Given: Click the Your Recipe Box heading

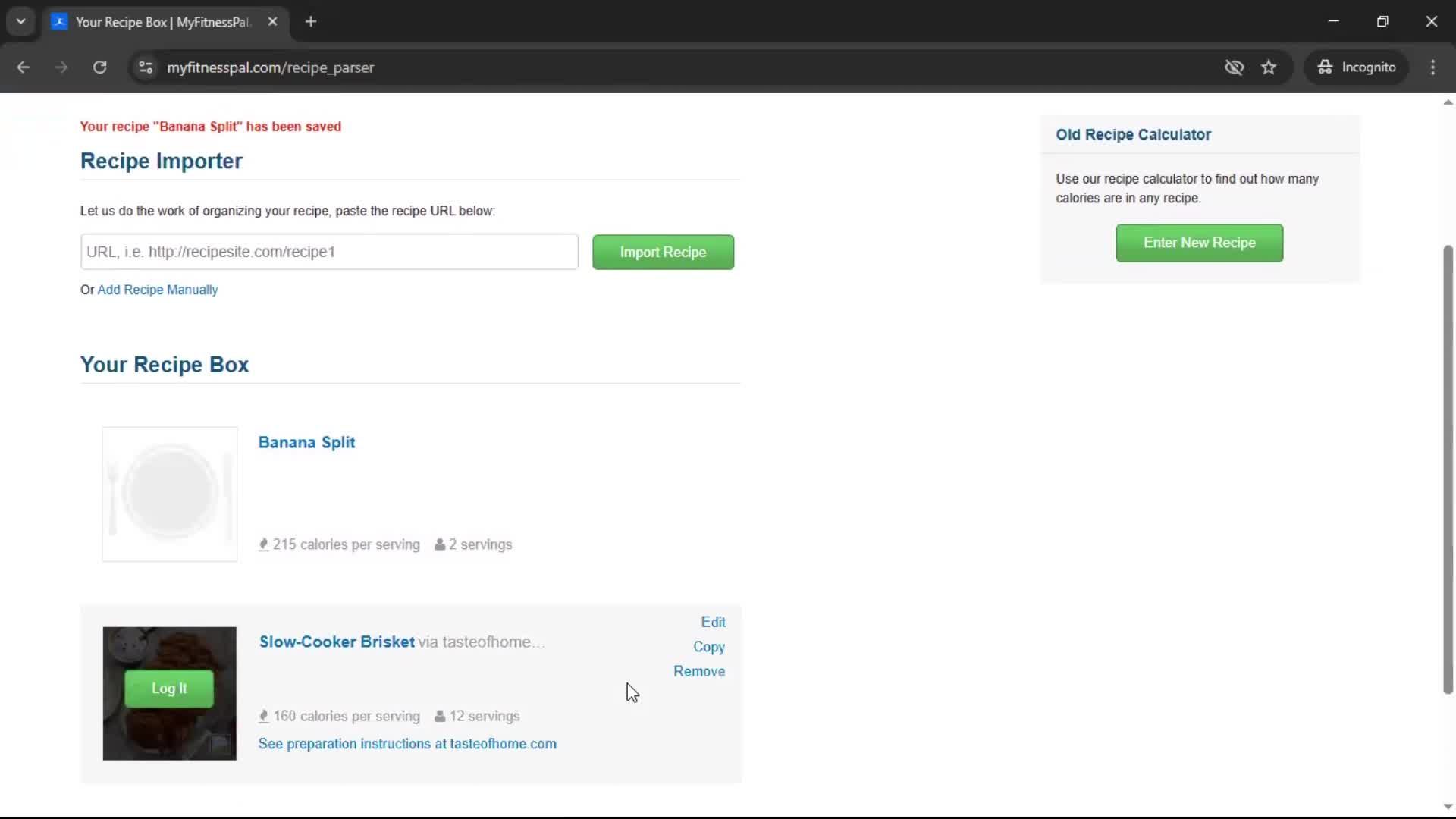Looking at the screenshot, I should click(165, 365).
